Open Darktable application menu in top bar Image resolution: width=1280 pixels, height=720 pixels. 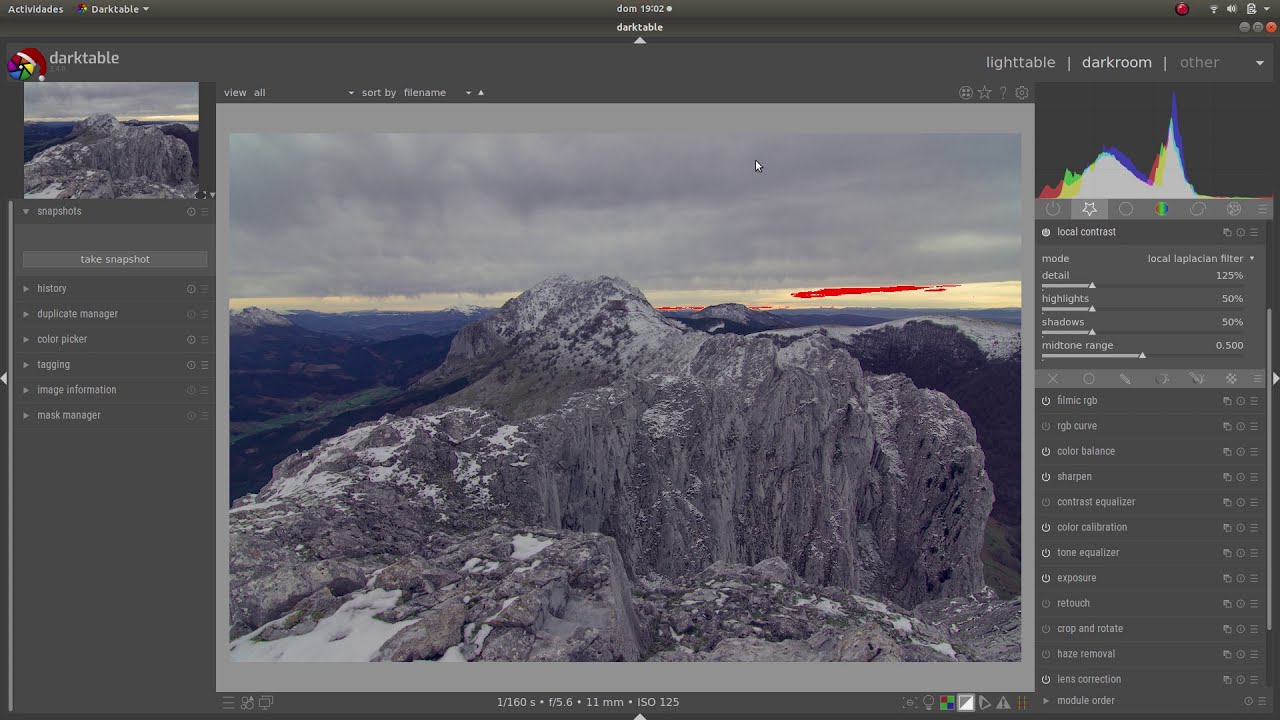pos(113,9)
